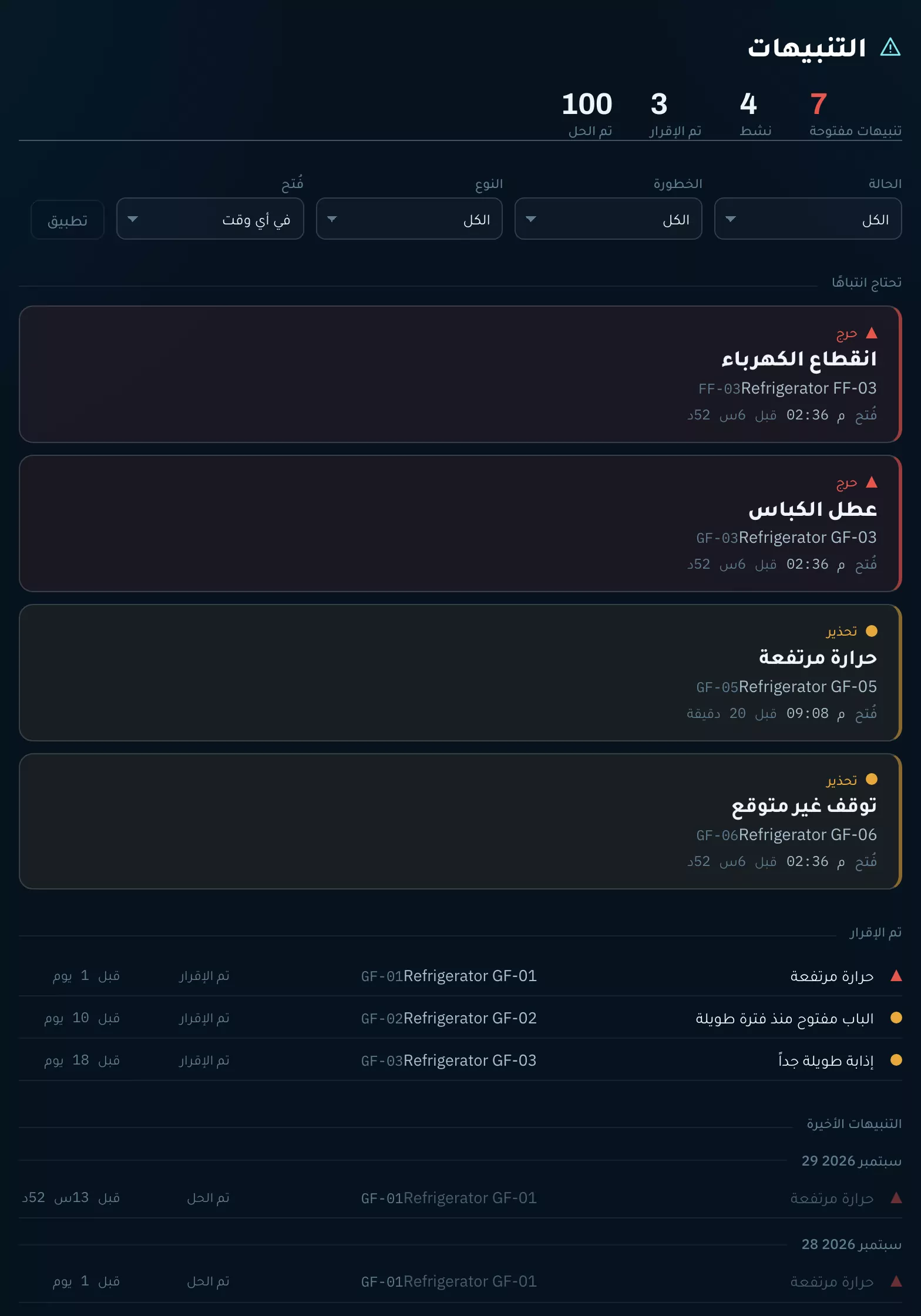Click yellow dot beside إذابة طويلة جداً
The width and height of the screenshot is (921, 1316).
click(x=896, y=1060)
